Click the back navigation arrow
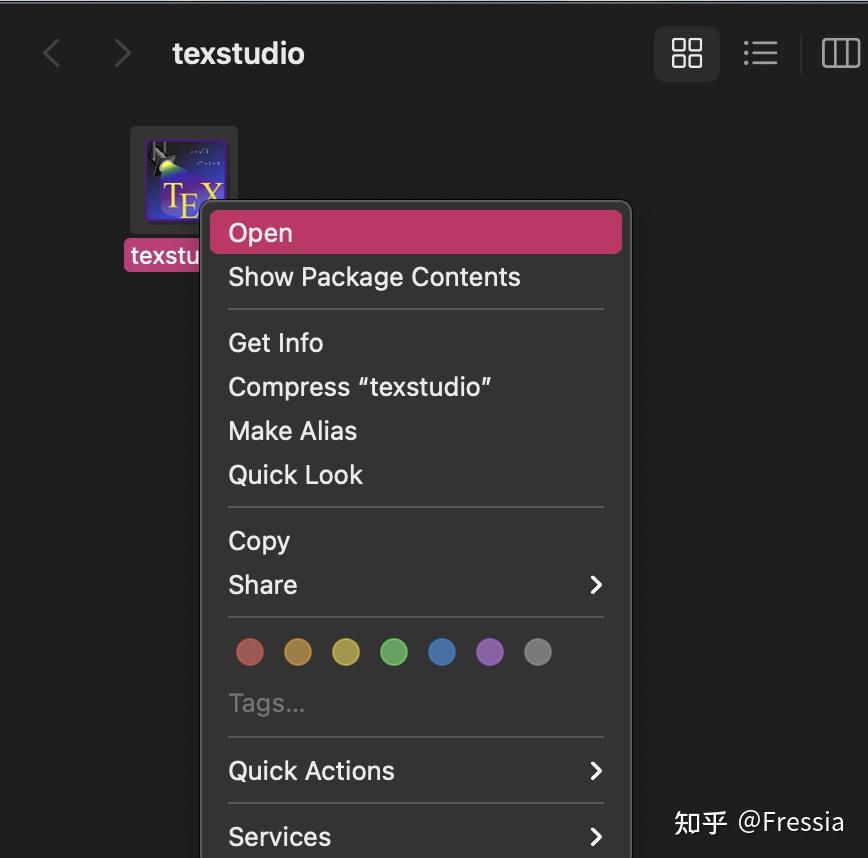Image resolution: width=868 pixels, height=858 pixels. click(x=51, y=52)
